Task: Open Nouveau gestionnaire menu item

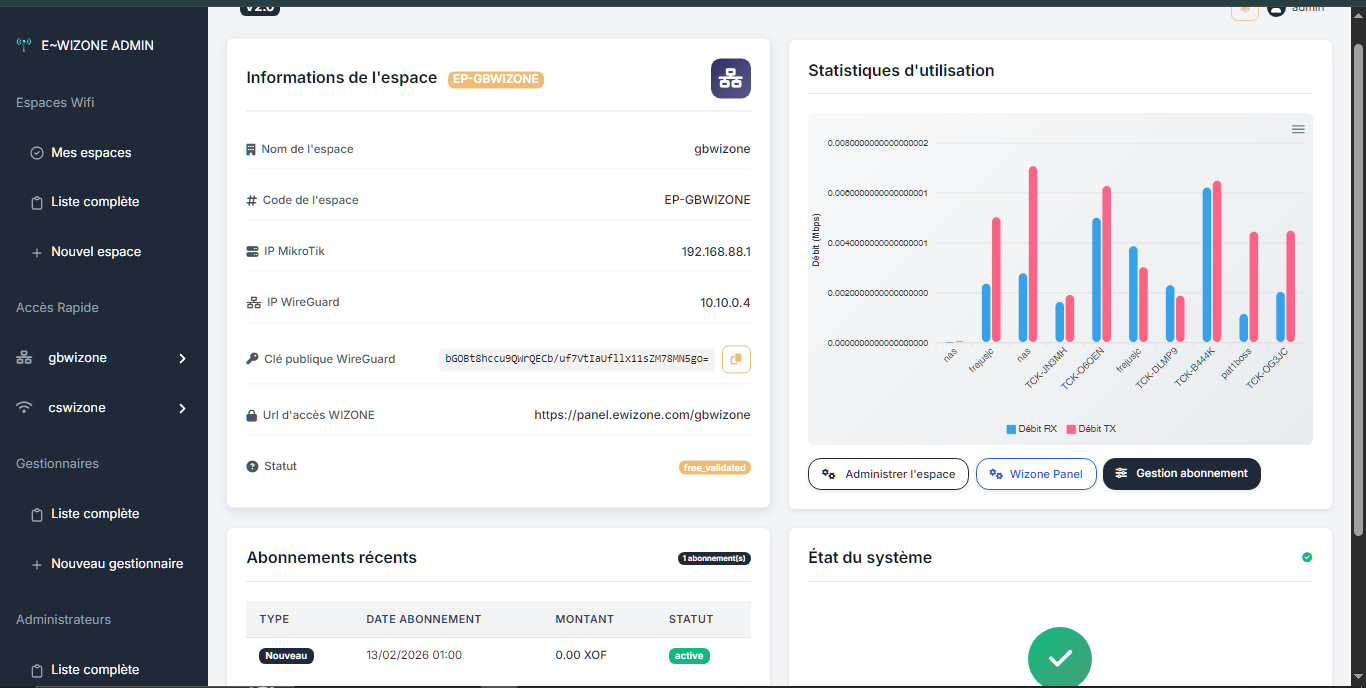Action: coord(117,564)
